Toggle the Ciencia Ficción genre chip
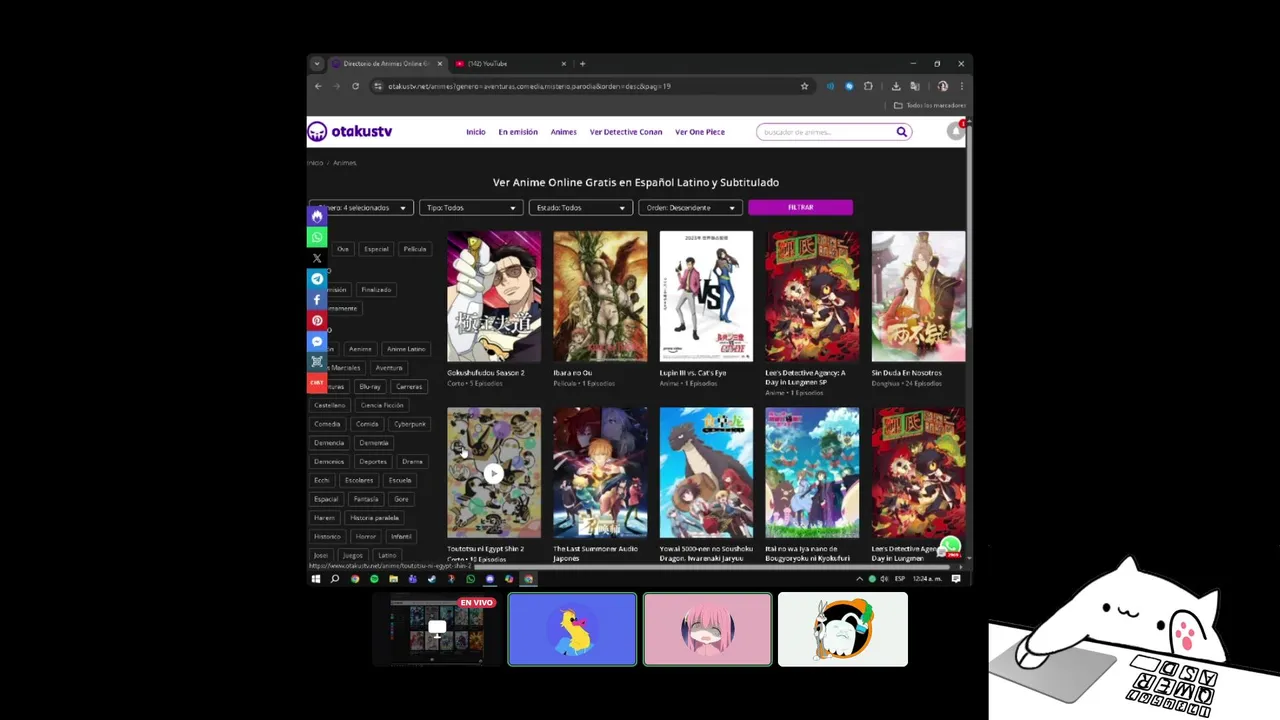The height and width of the screenshot is (720, 1280). click(382, 405)
